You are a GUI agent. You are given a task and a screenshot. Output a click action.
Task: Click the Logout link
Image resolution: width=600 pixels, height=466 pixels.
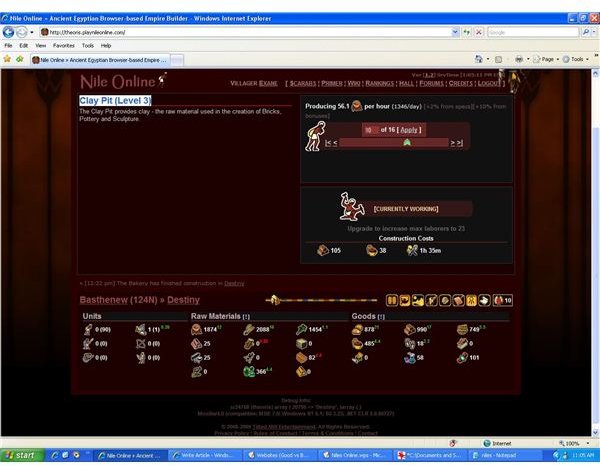(489, 83)
